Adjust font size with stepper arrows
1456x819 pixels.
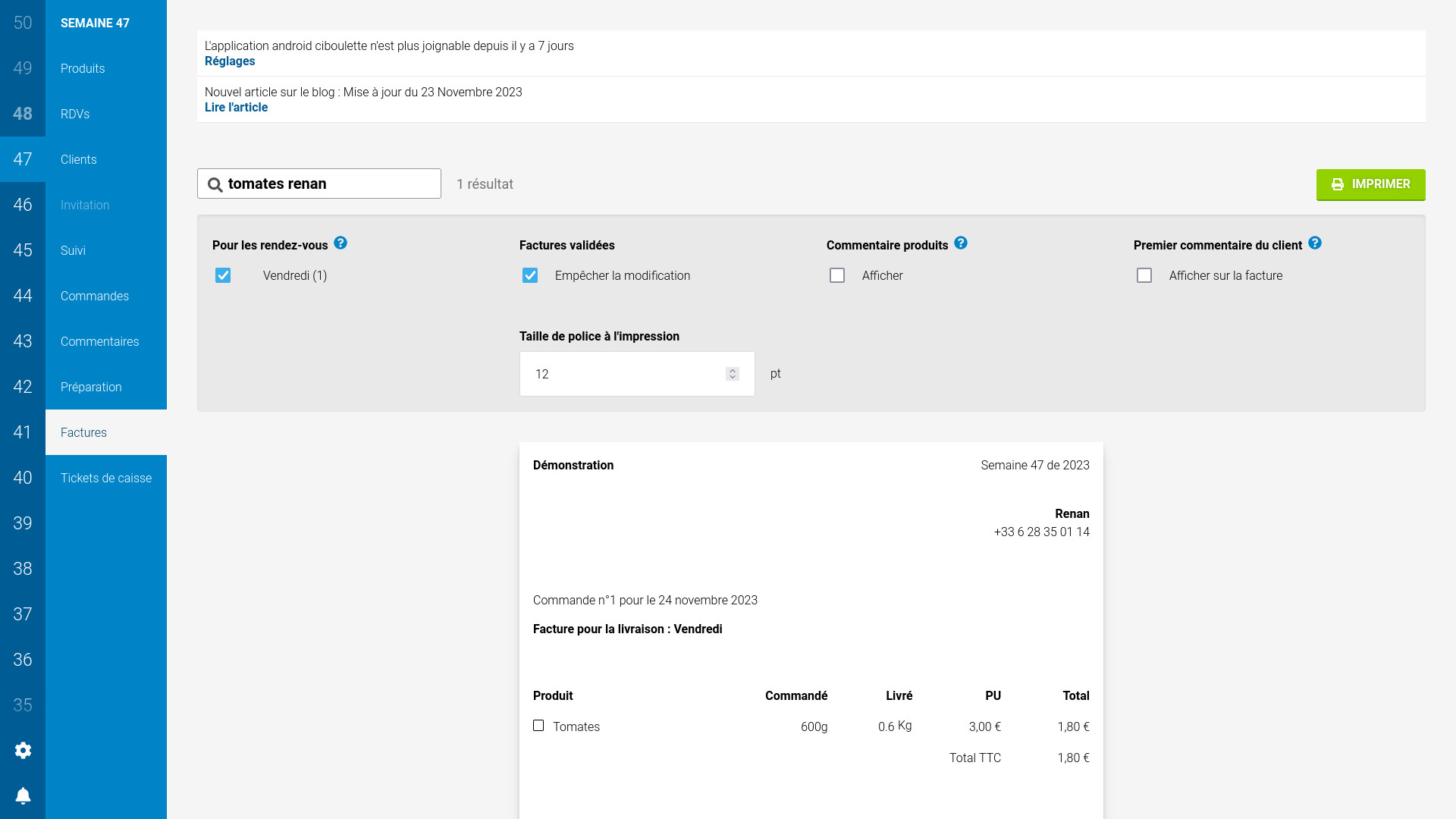click(x=732, y=374)
